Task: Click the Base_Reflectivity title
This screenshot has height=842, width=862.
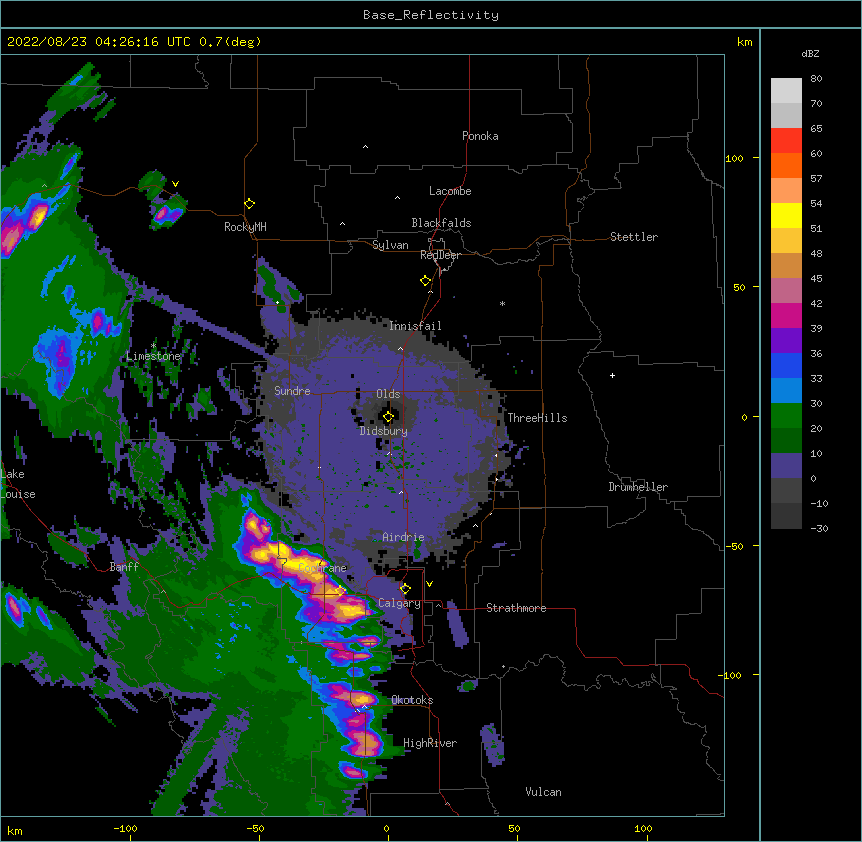Action: 431,15
